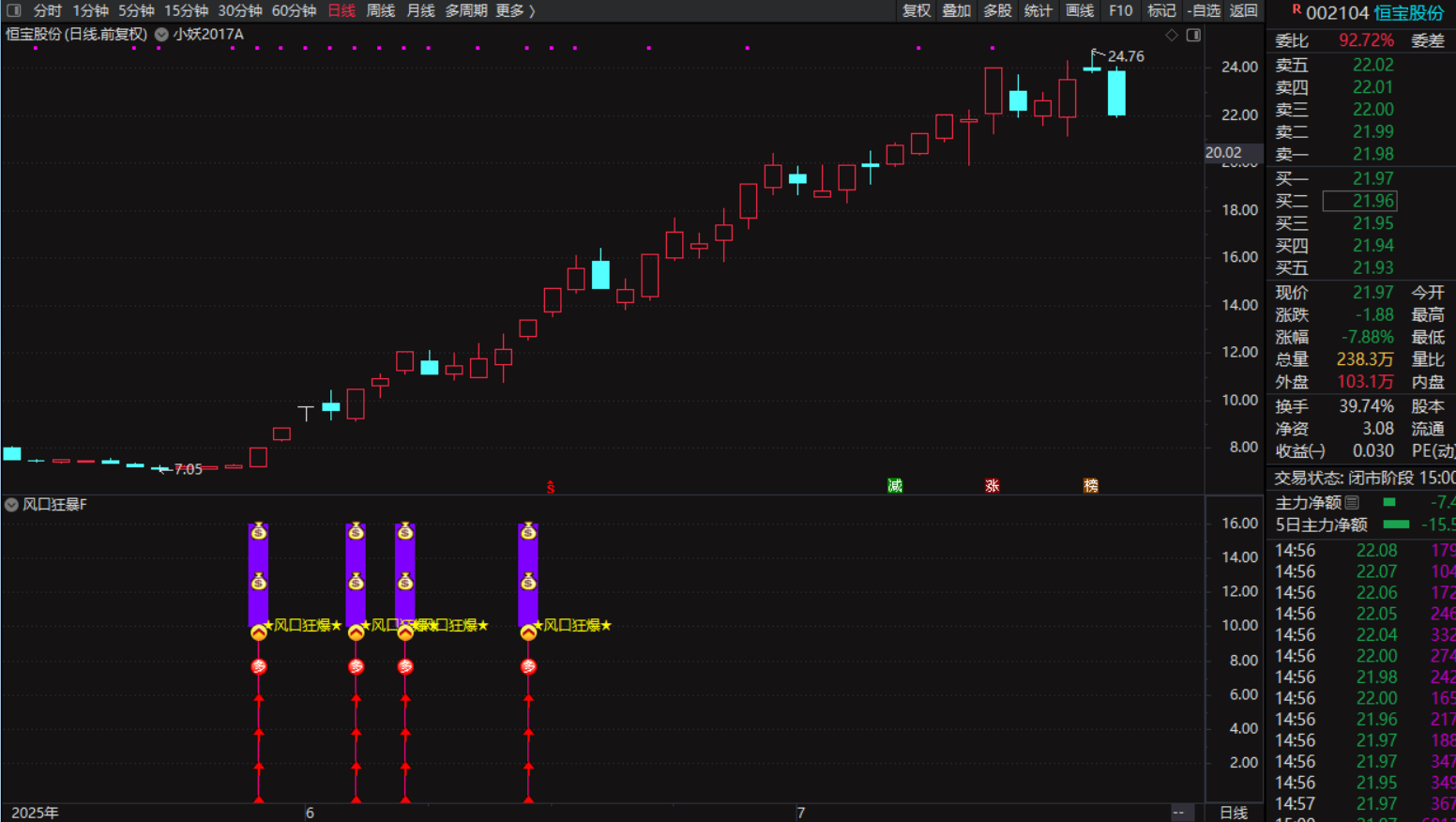
Task: Switch to the 周线 weekly tab
Action: click(380, 10)
